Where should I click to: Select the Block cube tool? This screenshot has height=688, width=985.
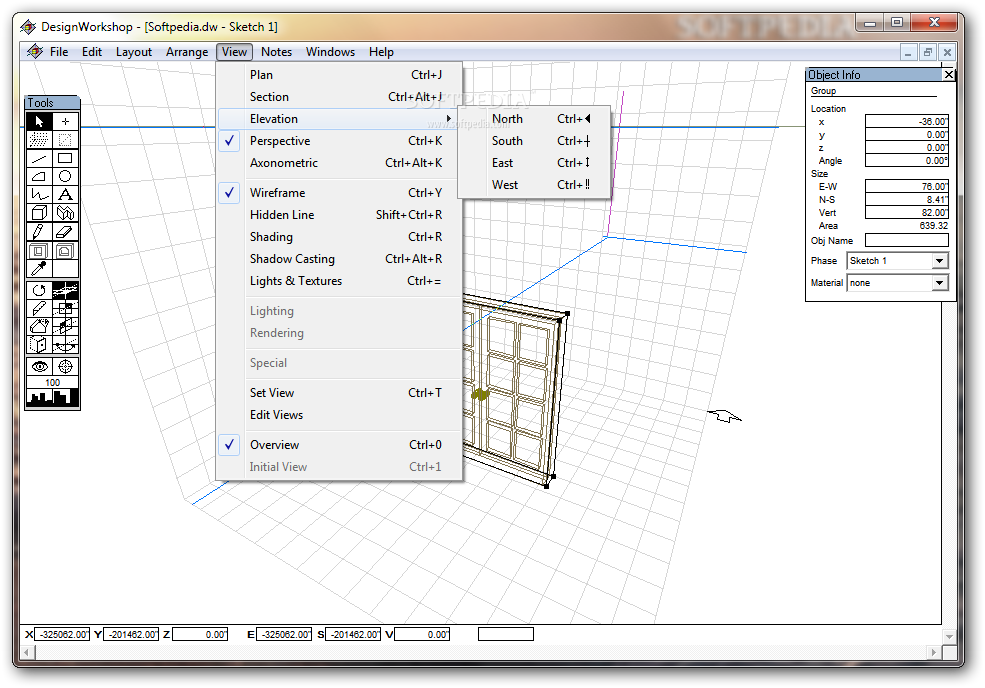39,213
